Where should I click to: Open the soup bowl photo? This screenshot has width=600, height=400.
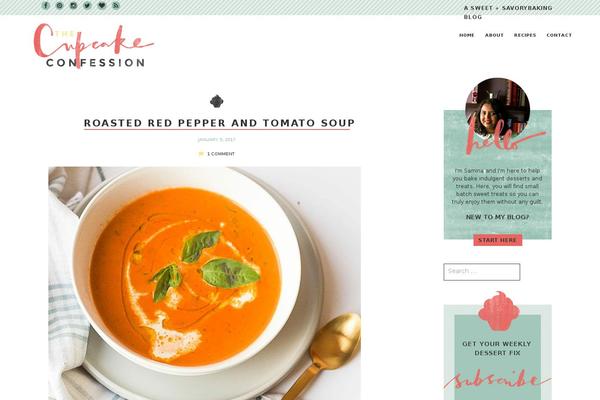[x=204, y=283]
